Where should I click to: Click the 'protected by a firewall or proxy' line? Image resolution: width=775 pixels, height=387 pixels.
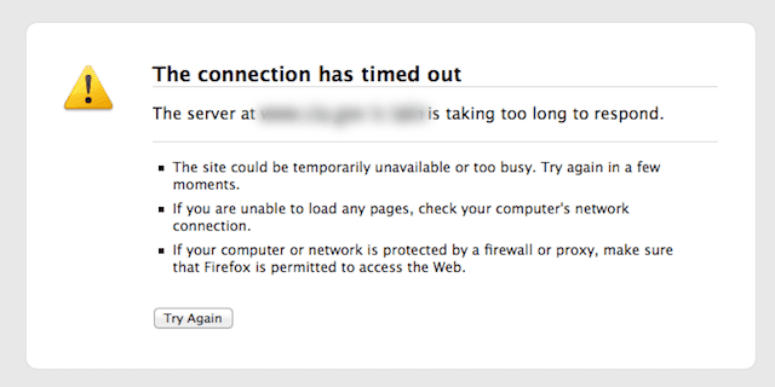pos(423,250)
